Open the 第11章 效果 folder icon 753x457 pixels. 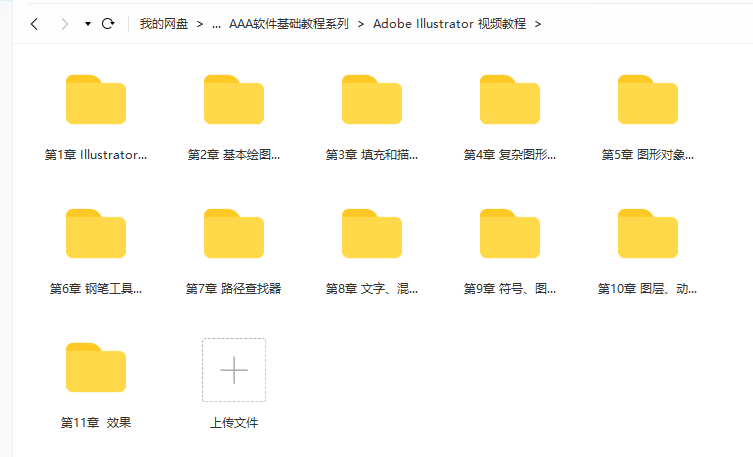tap(96, 367)
